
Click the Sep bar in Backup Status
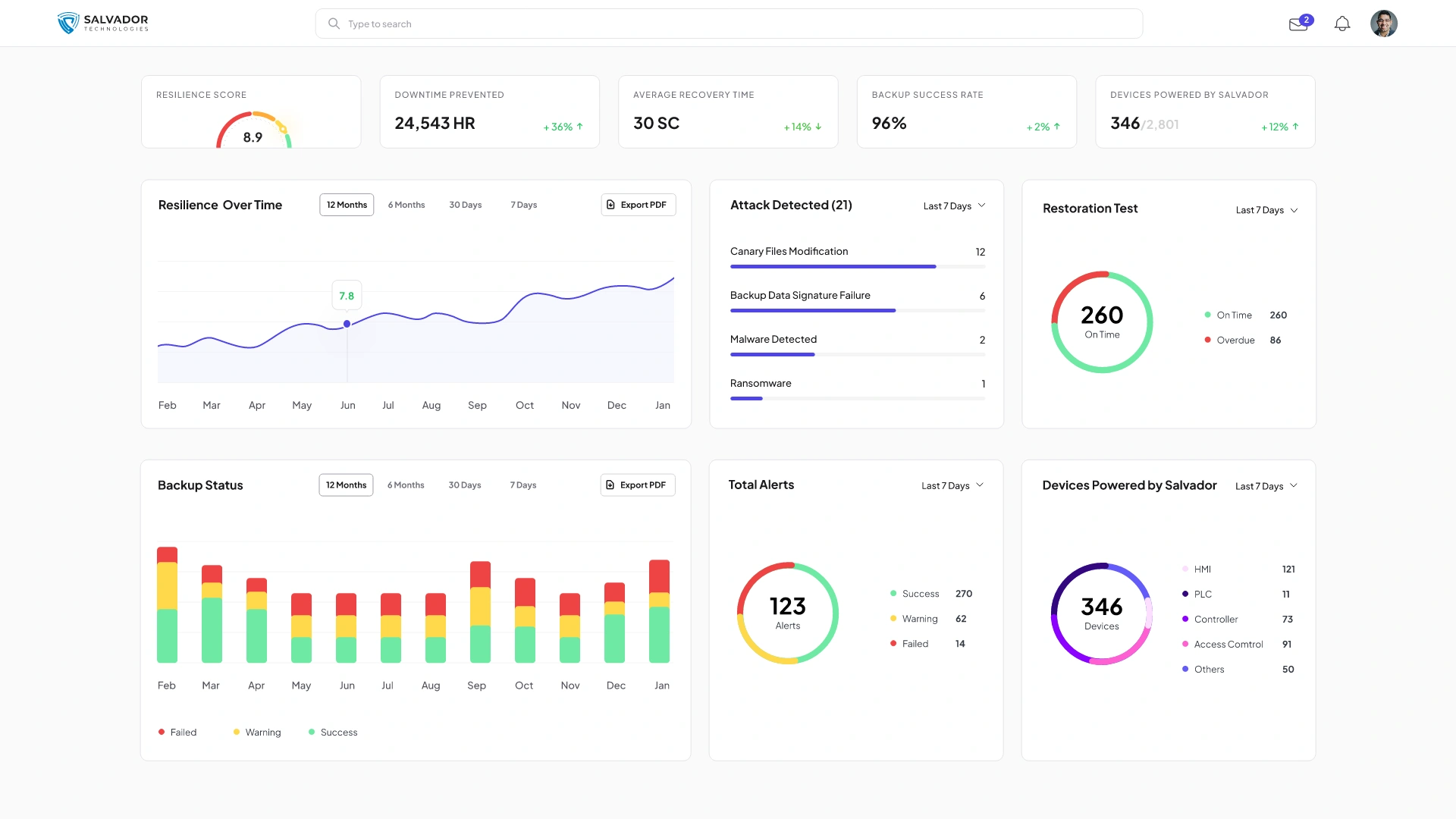(x=480, y=612)
